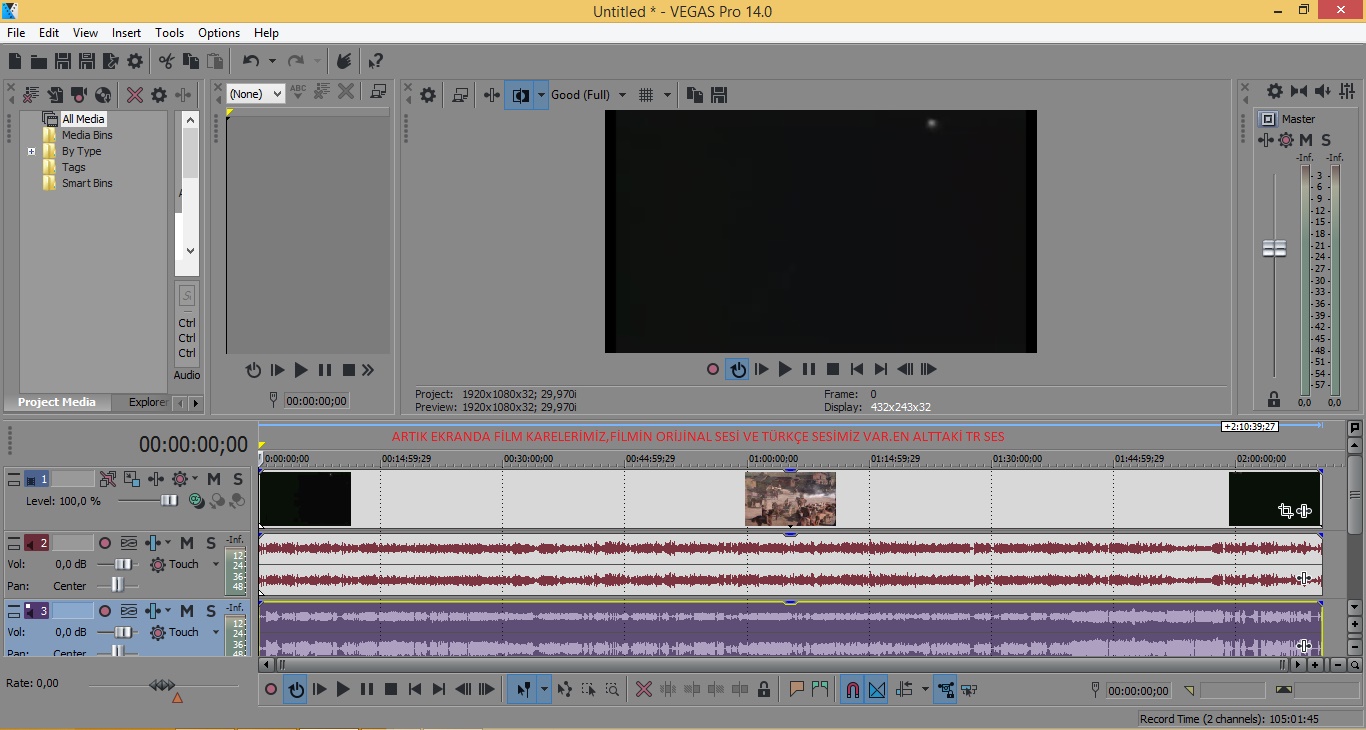Expand the By Type media tree node

(x=31, y=152)
